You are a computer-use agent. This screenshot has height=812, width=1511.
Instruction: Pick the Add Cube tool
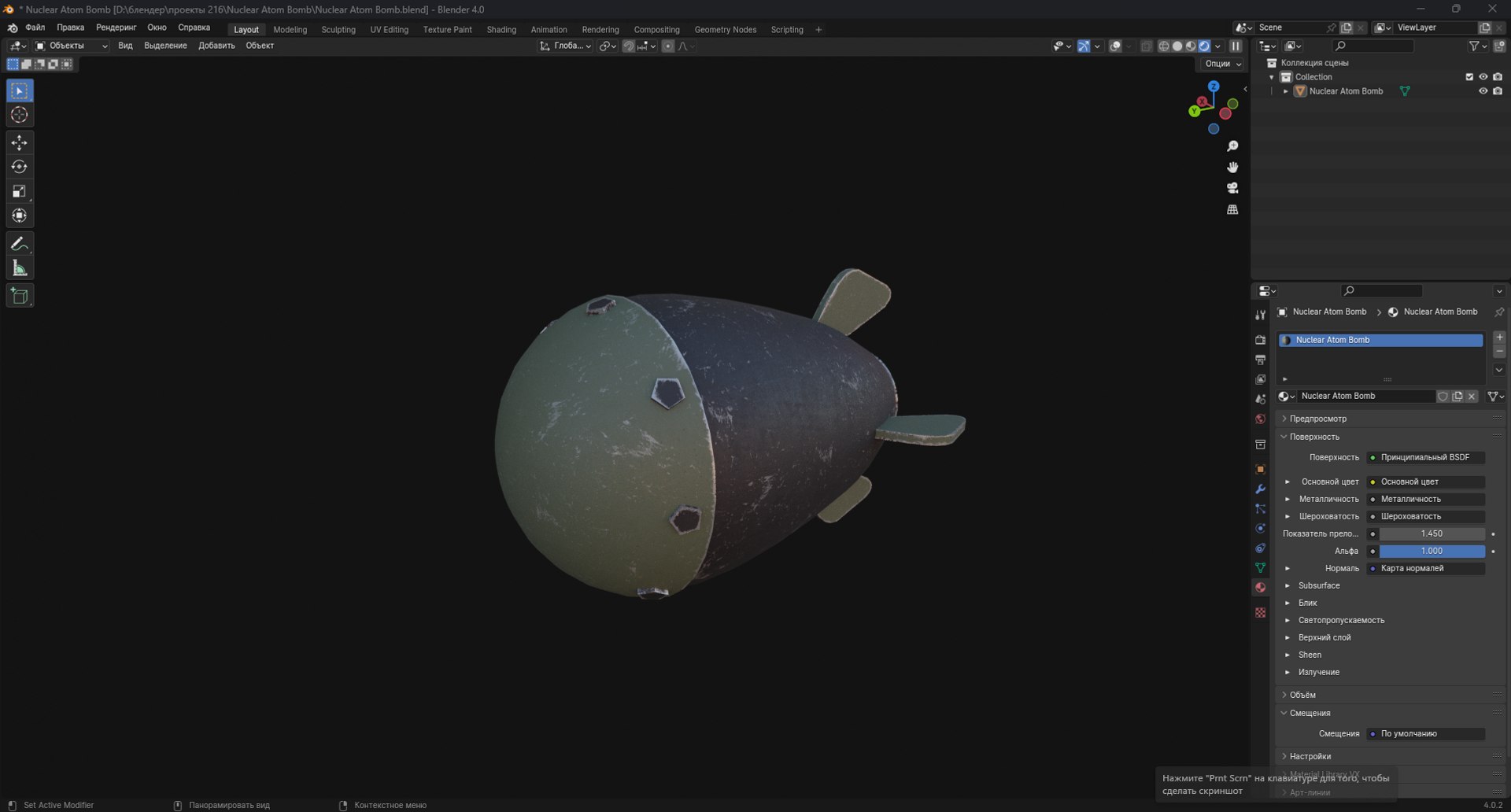click(20, 296)
